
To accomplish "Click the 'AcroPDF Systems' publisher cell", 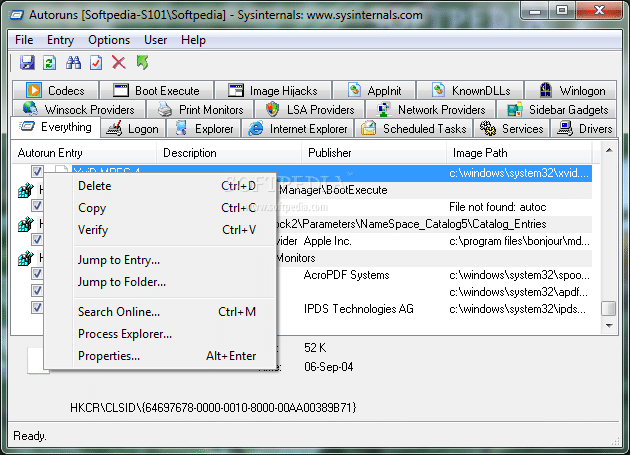I will pos(346,275).
